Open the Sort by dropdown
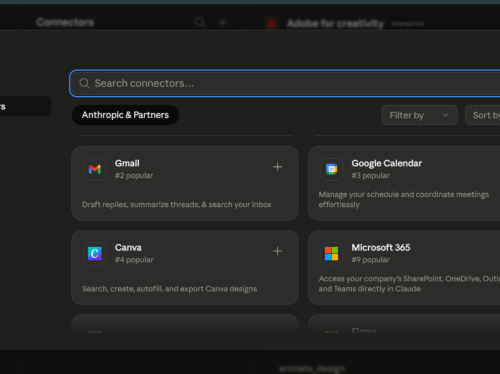Image resolution: width=500 pixels, height=374 pixels. coord(483,115)
